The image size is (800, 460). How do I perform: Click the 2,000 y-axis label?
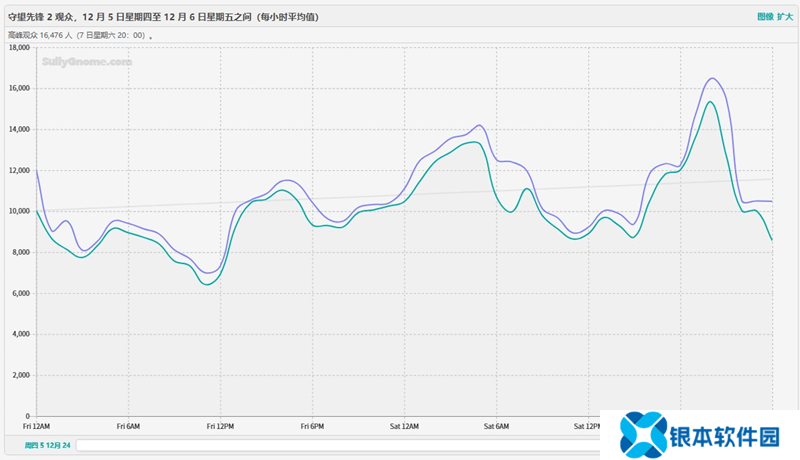(x=21, y=375)
